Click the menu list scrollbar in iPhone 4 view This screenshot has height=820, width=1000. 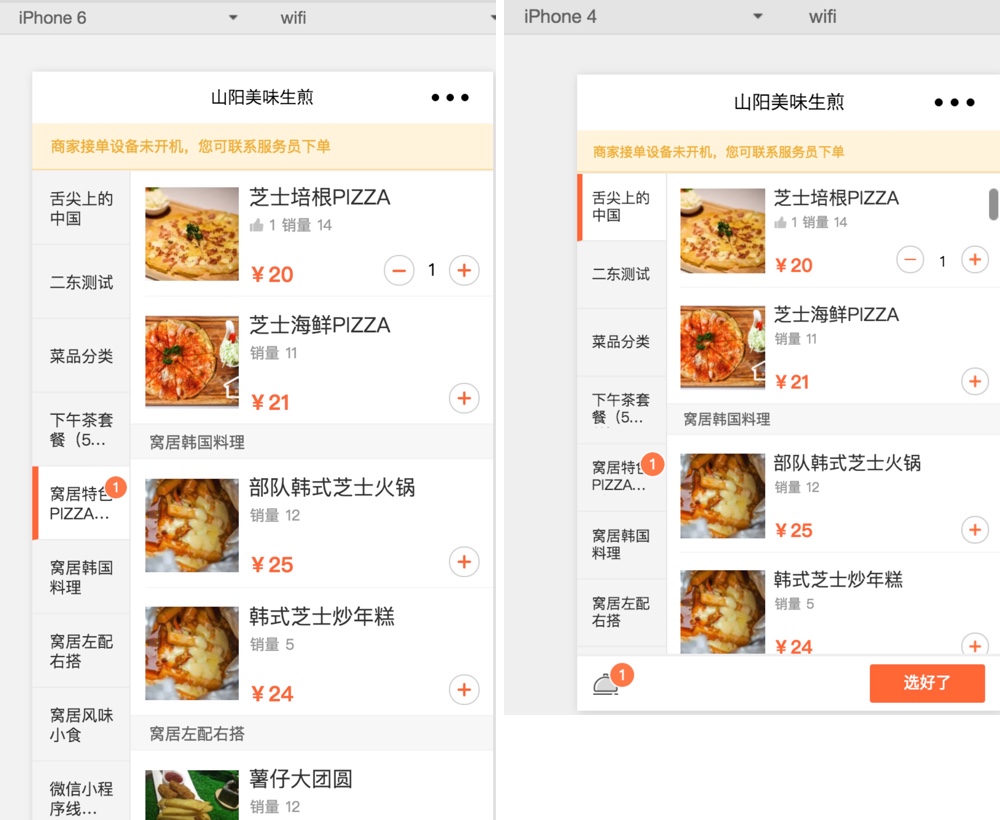[x=994, y=204]
